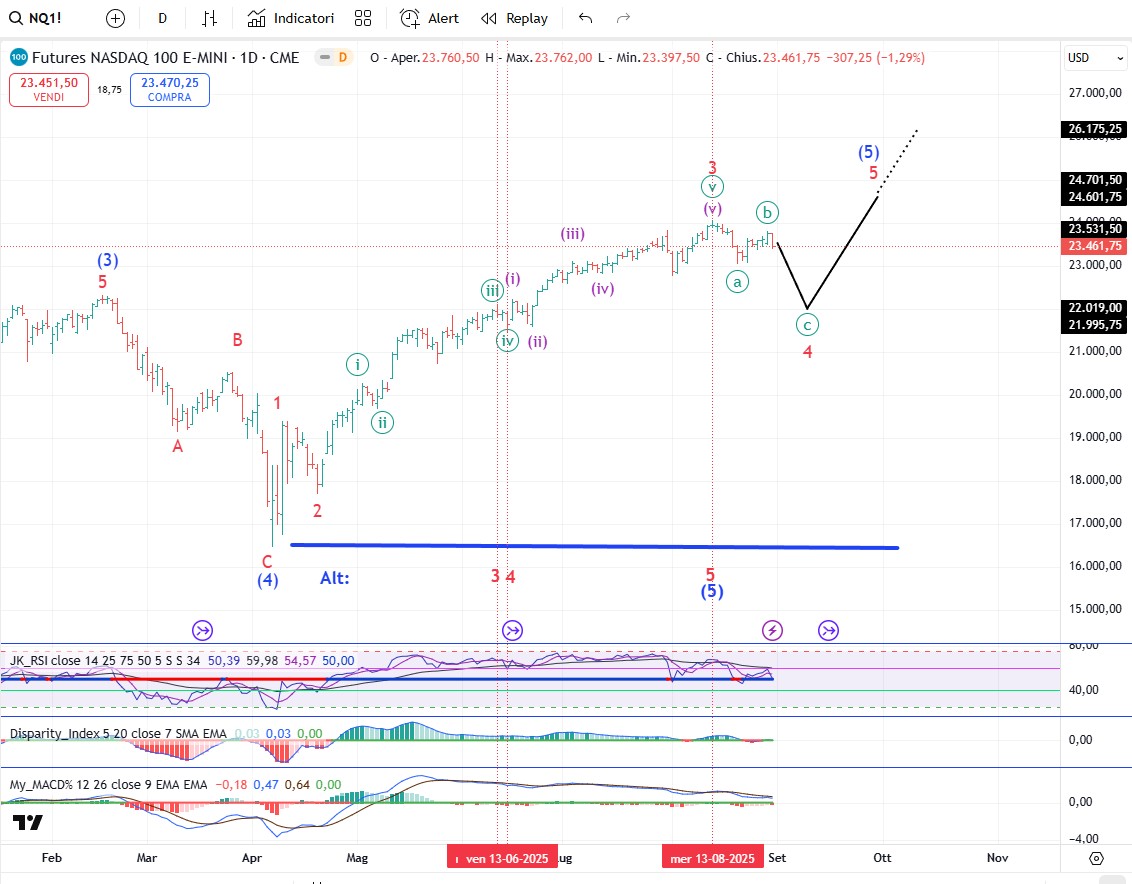Undo the last chart action
Viewport: 1132px width, 884px height.
coord(585,19)
